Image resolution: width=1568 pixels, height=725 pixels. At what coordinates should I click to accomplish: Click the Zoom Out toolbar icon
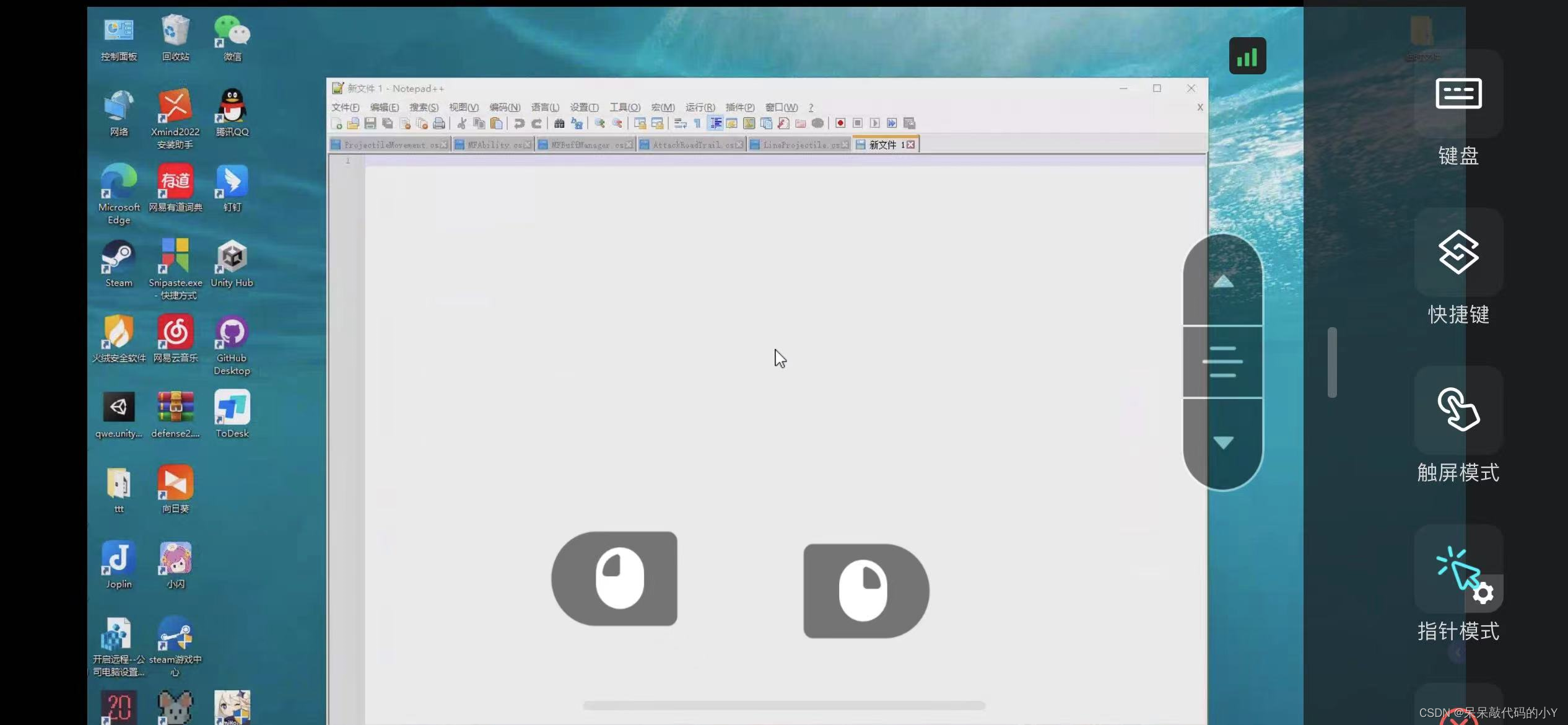[x=617, y=123]
